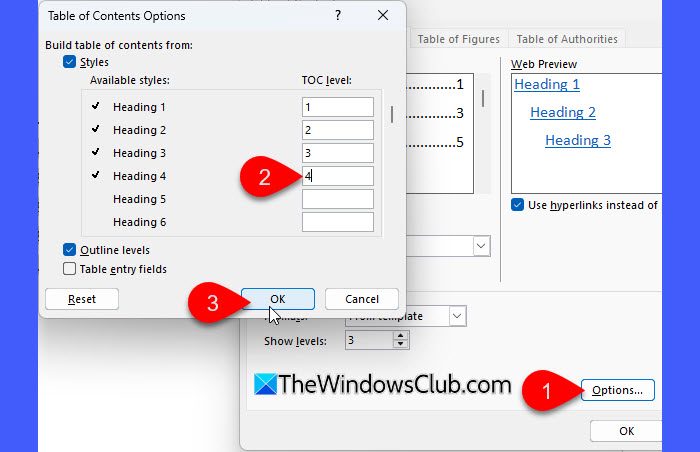Increase Show levels with up arrow
Image resolution: width=700 pixels, height=452 pixels.
coord(402,336)
